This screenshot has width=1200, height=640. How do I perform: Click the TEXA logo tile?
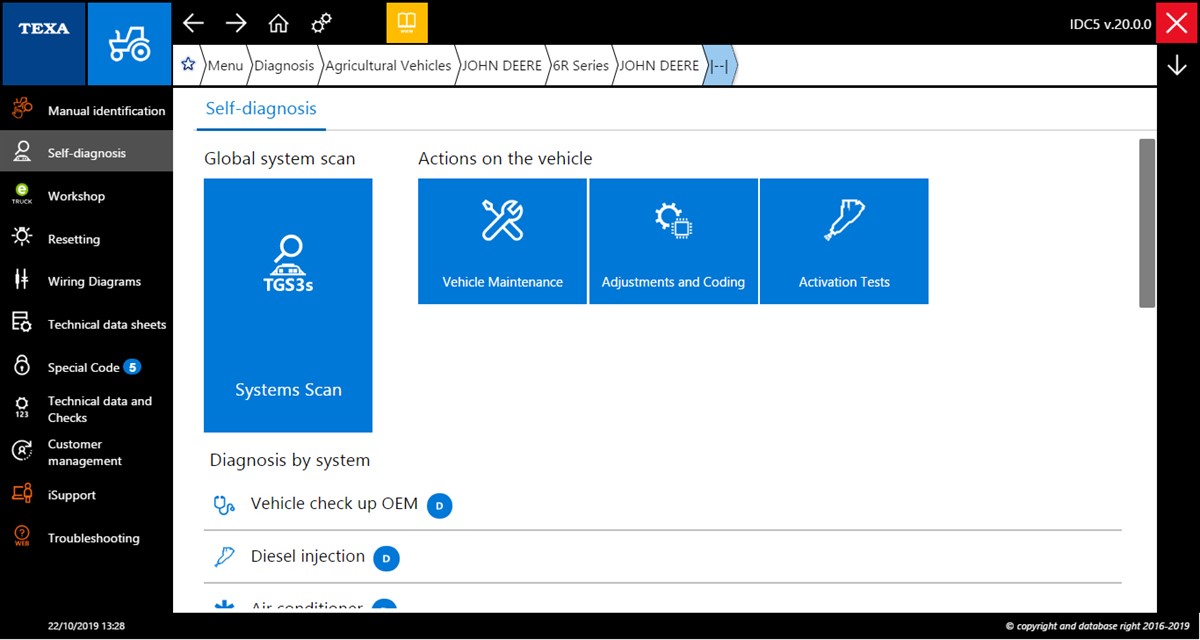pos(43,44)
